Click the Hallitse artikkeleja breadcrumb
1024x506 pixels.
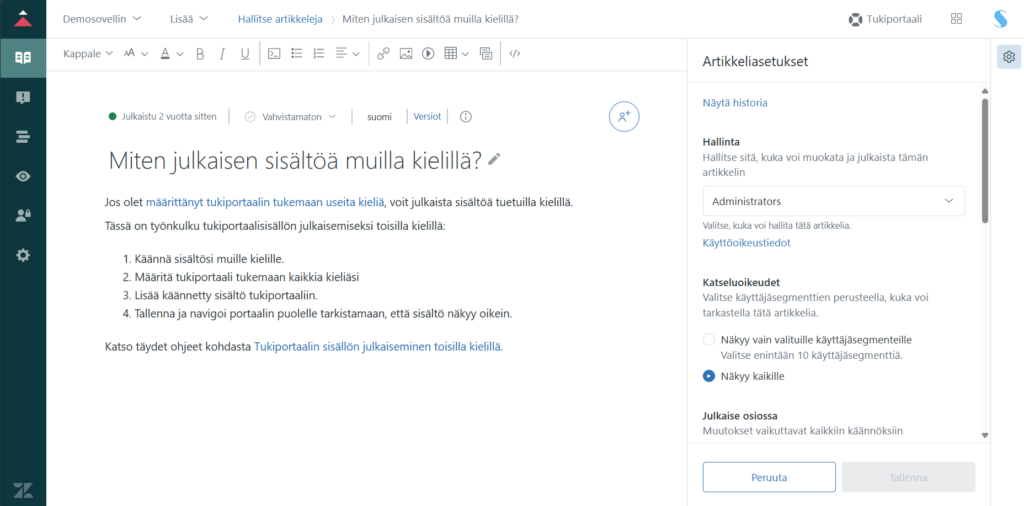coord(280,19)
